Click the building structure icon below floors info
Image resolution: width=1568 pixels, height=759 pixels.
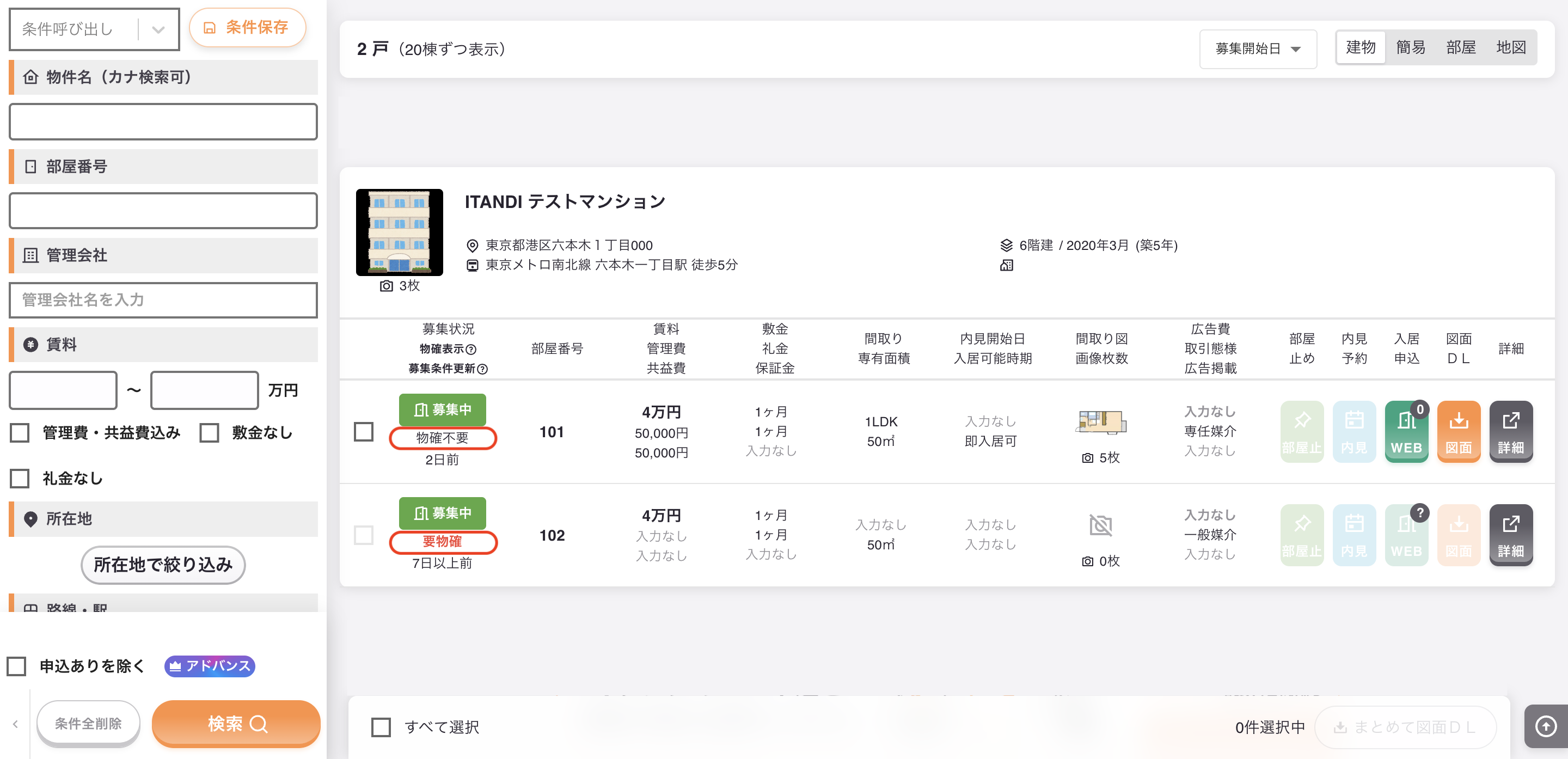[1006, 265]
